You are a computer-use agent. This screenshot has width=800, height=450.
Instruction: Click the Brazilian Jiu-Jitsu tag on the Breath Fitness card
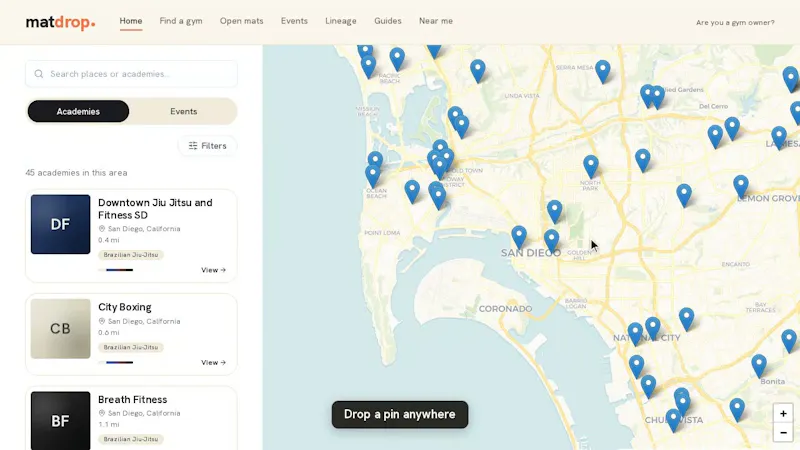[131, 439]
